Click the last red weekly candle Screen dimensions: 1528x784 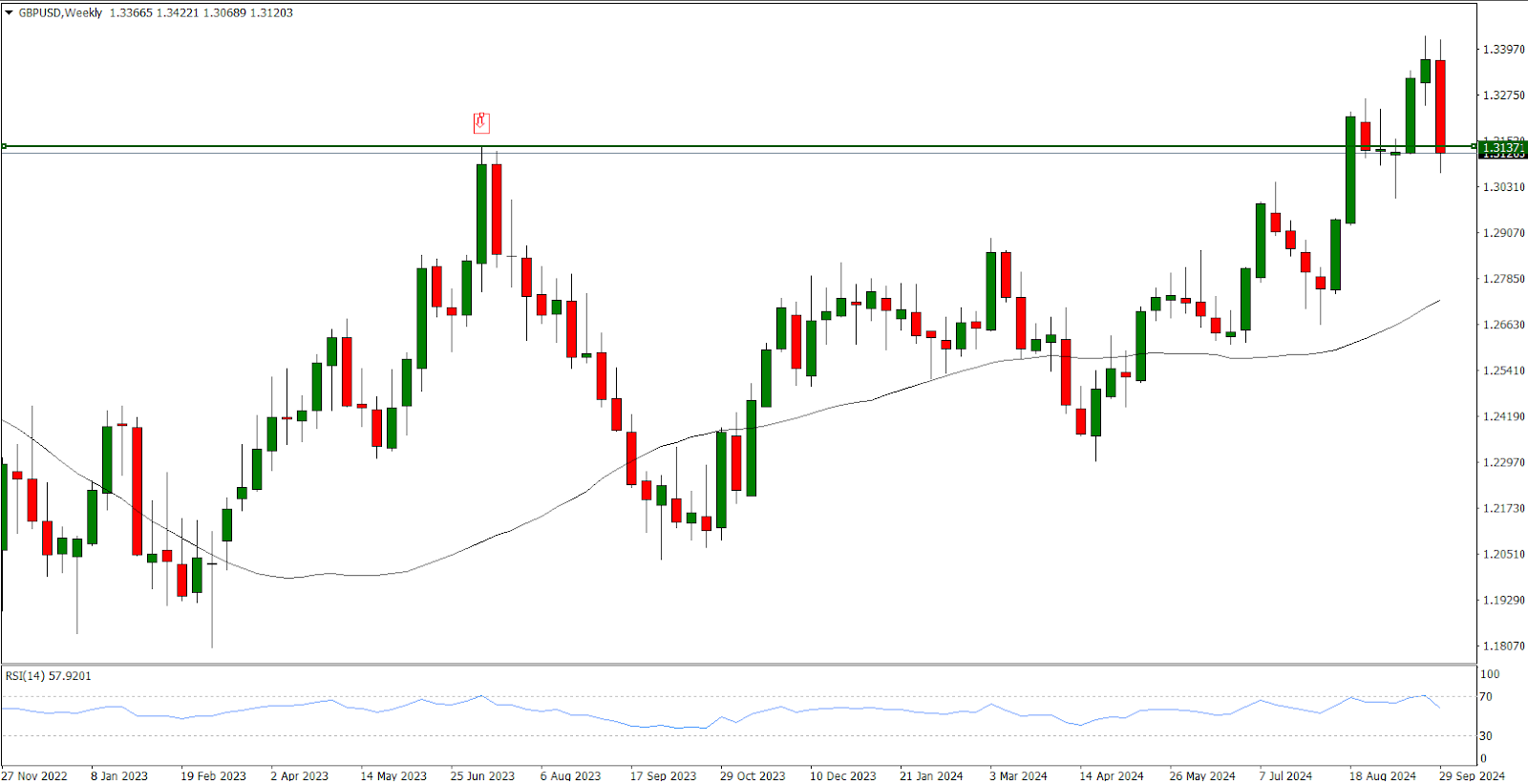click(1440, 105)
